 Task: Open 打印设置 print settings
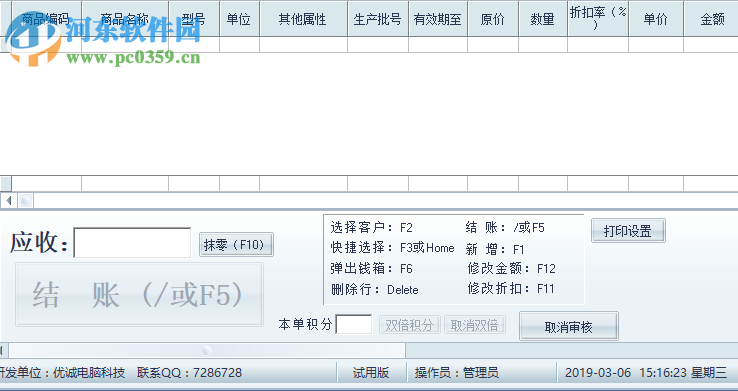628,231
